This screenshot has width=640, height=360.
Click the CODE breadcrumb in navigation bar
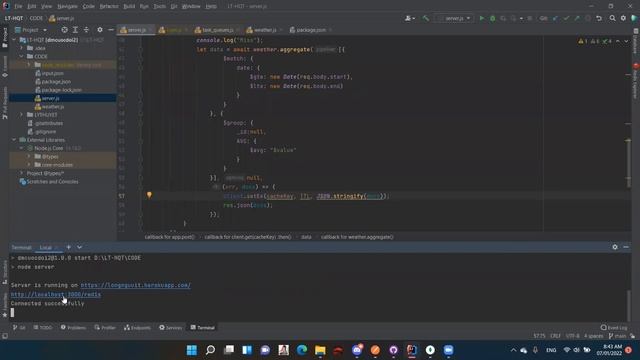[36, 18]
